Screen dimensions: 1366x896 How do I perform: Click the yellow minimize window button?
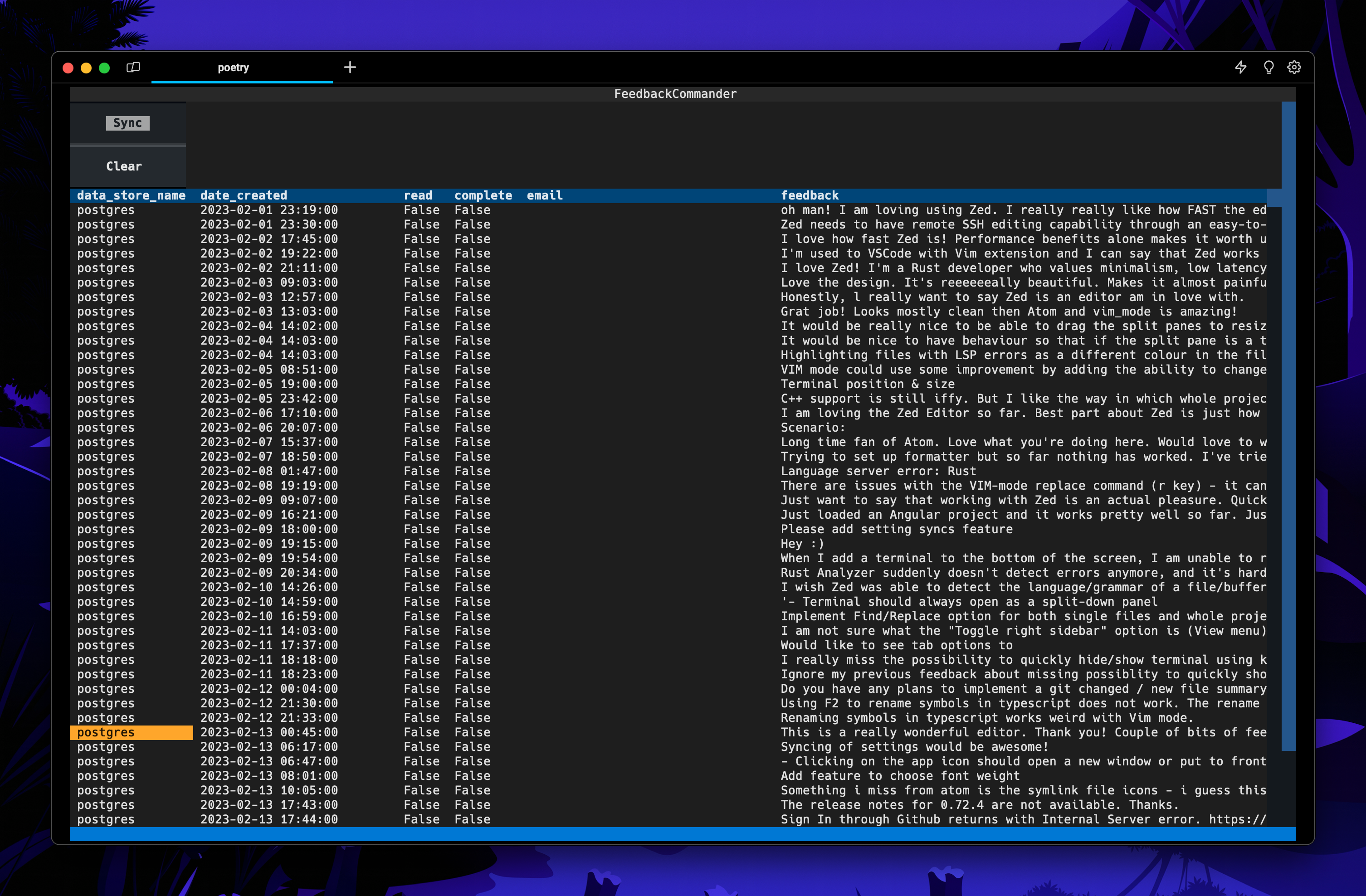[86, 68]
